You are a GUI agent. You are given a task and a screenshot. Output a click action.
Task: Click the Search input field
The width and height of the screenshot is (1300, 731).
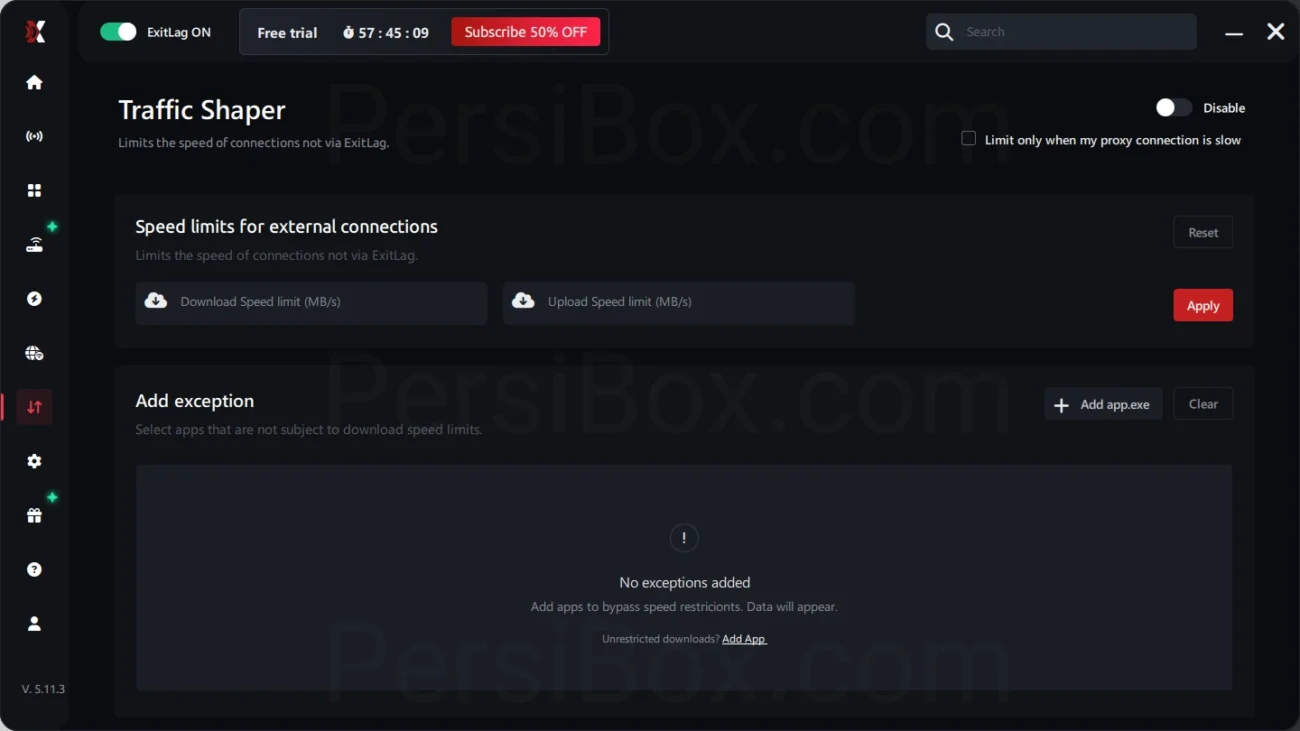tap(1061, 32)
